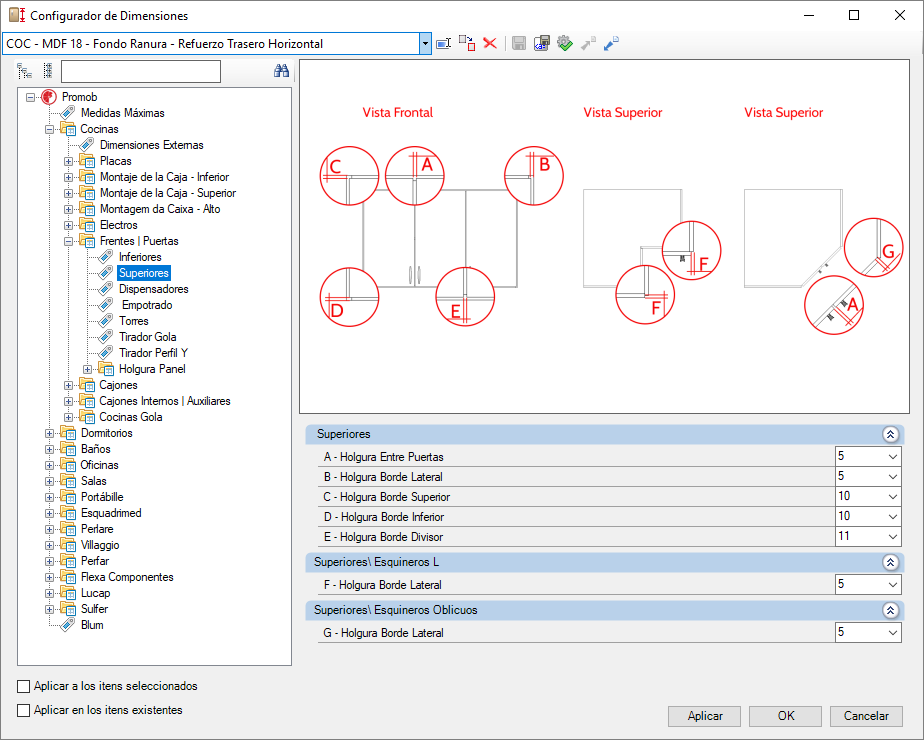This screenshot has width=924, height=740.
Task: Click the Salas folder icon
Action: tap(68, 481)
